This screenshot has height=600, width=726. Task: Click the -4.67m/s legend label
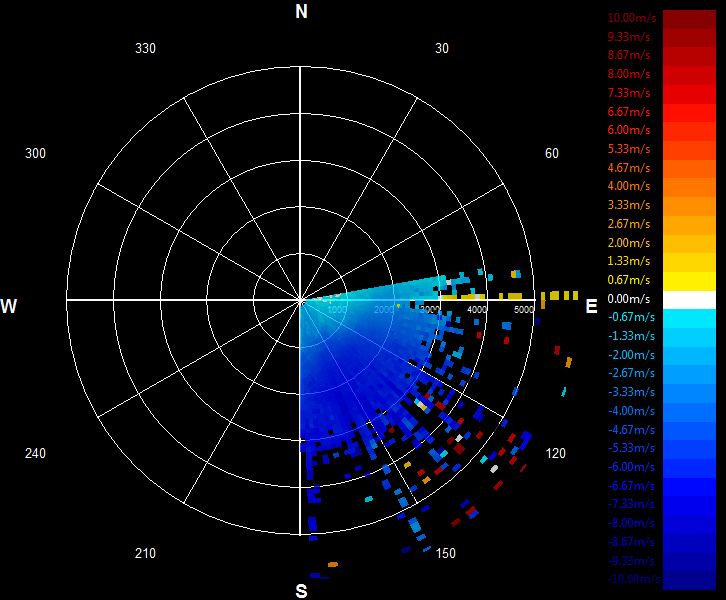pyautogui.click(x=631, y=430)
